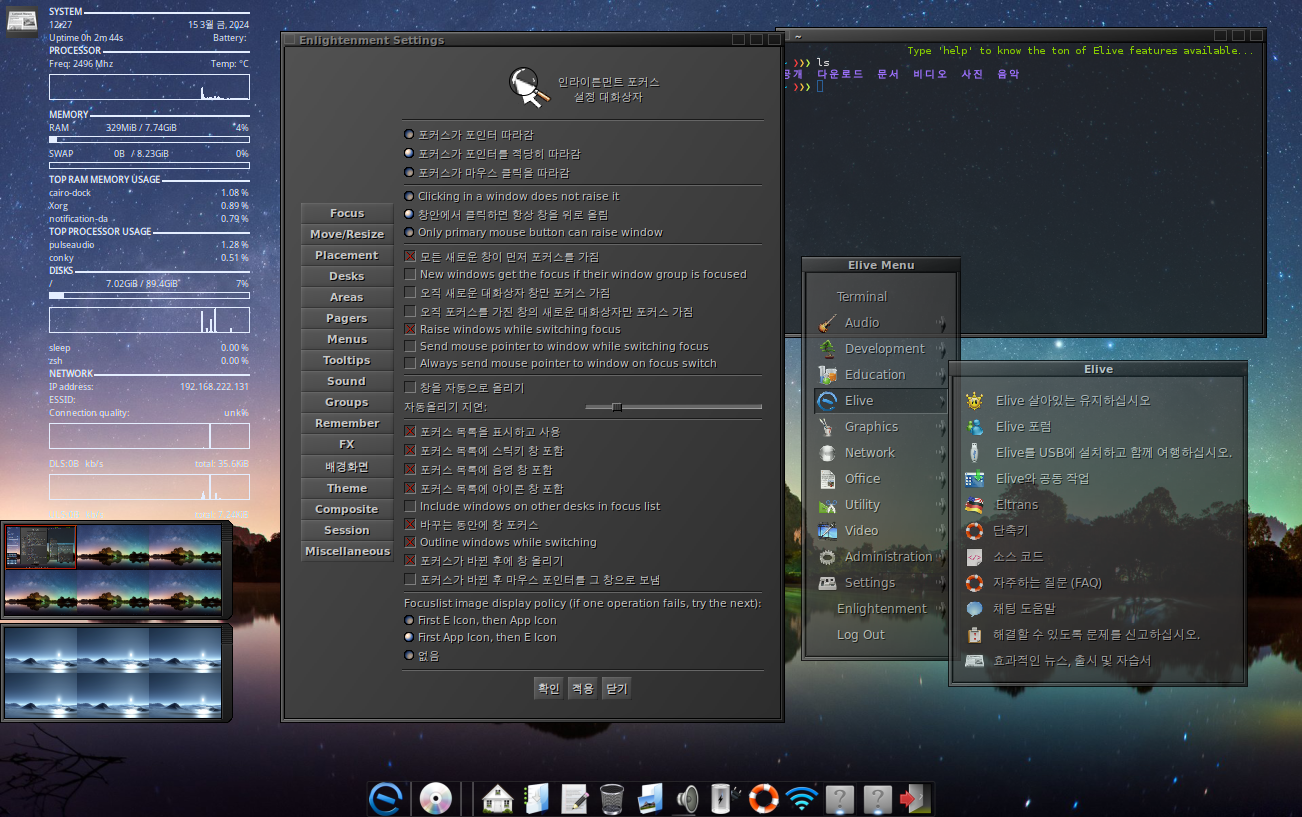
Task: Click the crown smiley icon in Elive submenu
Action: (975, 401)
